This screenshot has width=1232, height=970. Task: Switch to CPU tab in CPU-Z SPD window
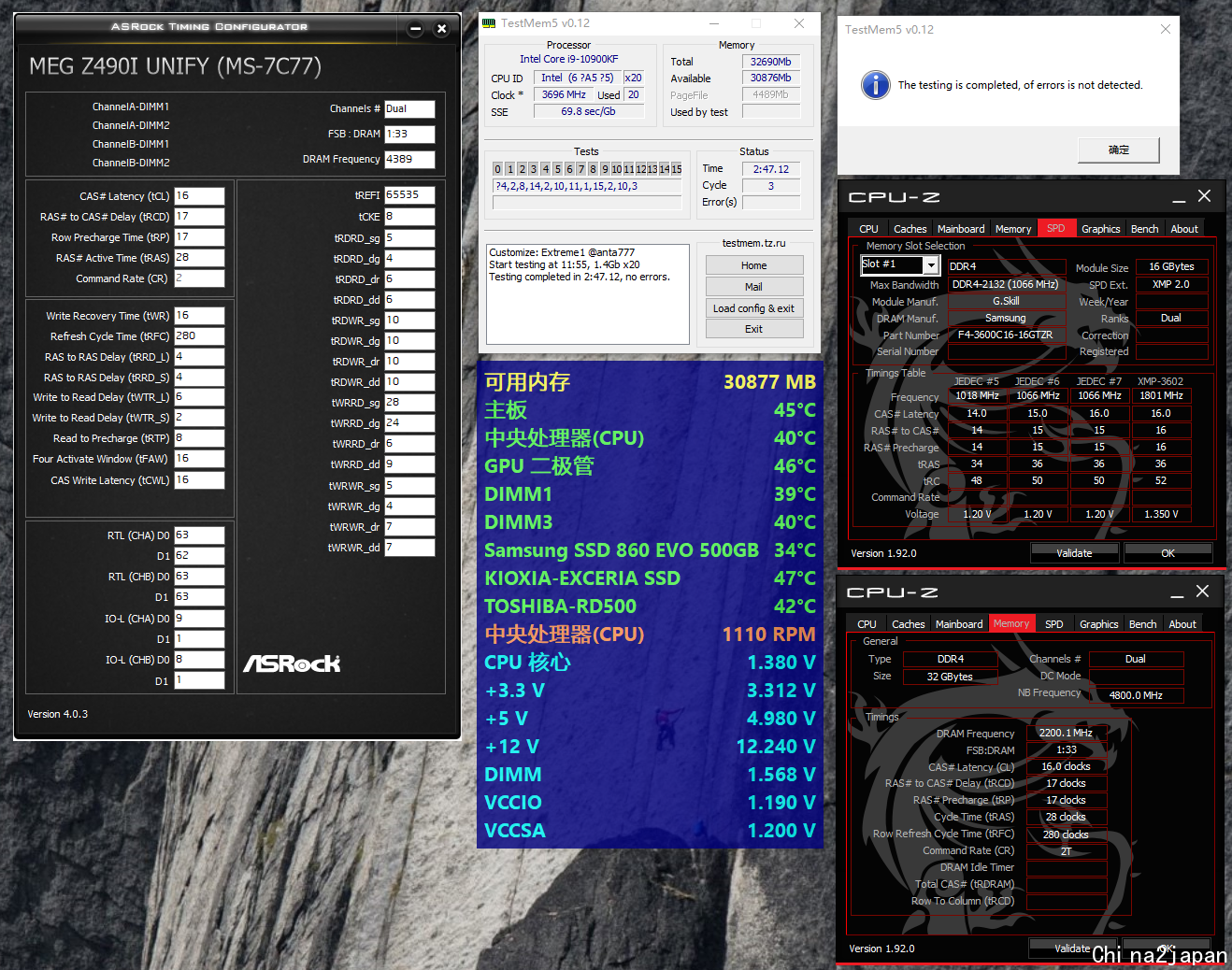(x=868, y=229)
